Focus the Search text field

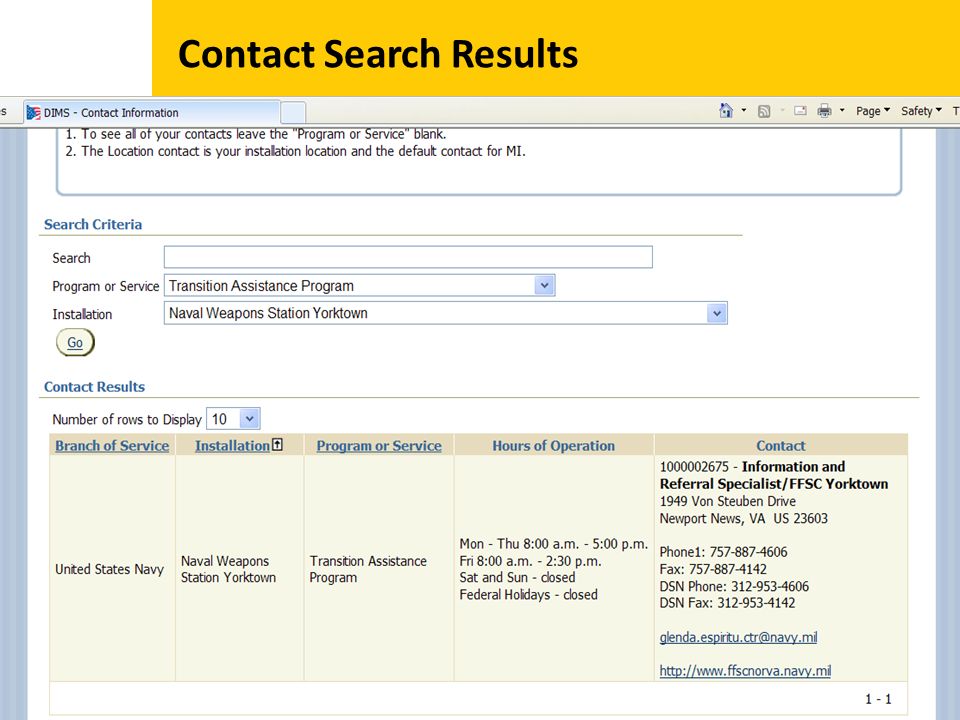point(408,257)
